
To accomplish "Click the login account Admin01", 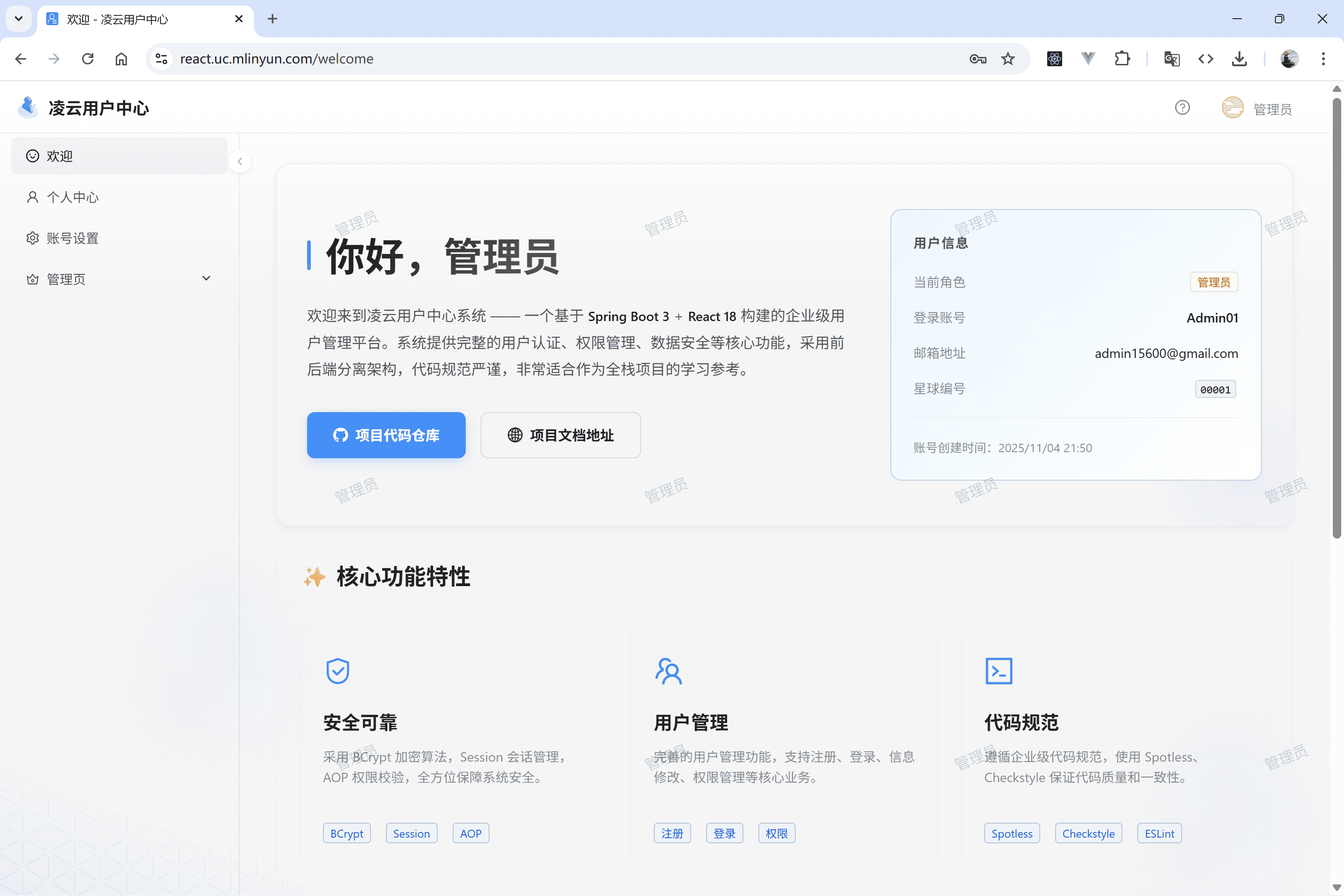I will click(x=1212, y=318).
